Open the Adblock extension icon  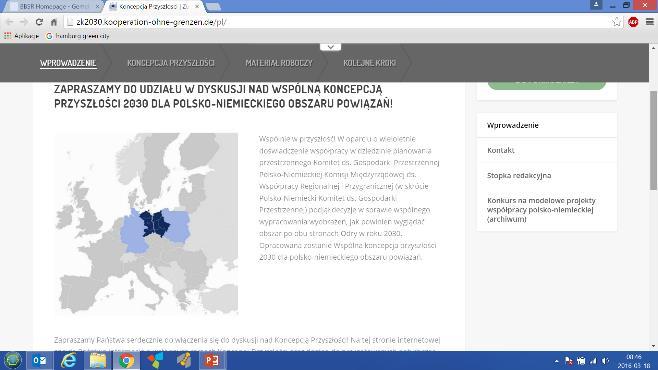pos(633,22)
